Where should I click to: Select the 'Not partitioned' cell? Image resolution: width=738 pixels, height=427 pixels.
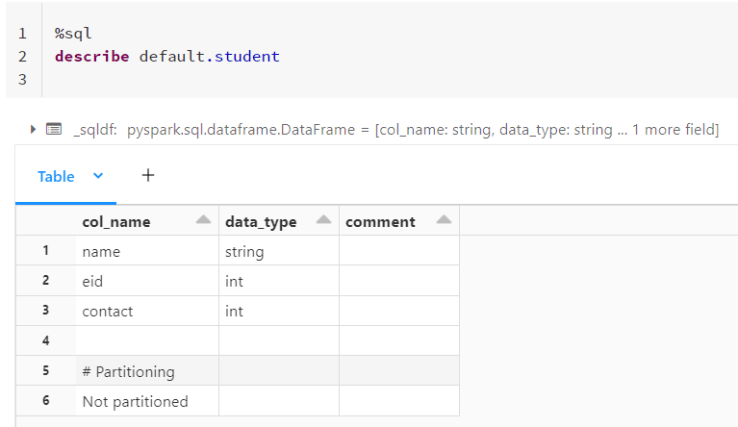tap(135, 402)
